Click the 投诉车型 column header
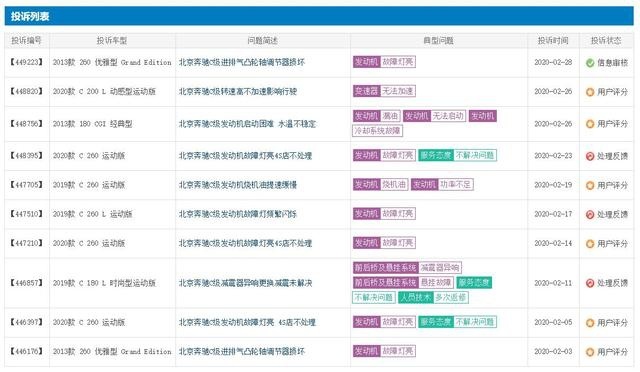 point(112,40)
